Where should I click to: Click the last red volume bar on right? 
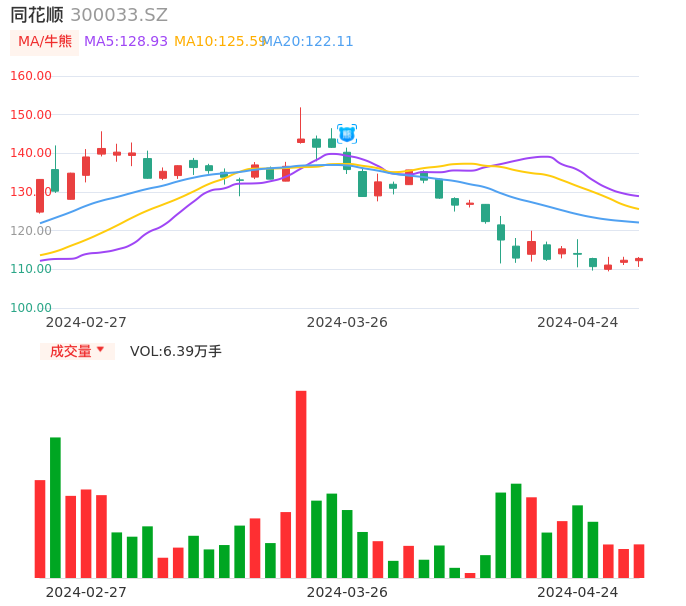pyautogui.click(x=639, y=561)
